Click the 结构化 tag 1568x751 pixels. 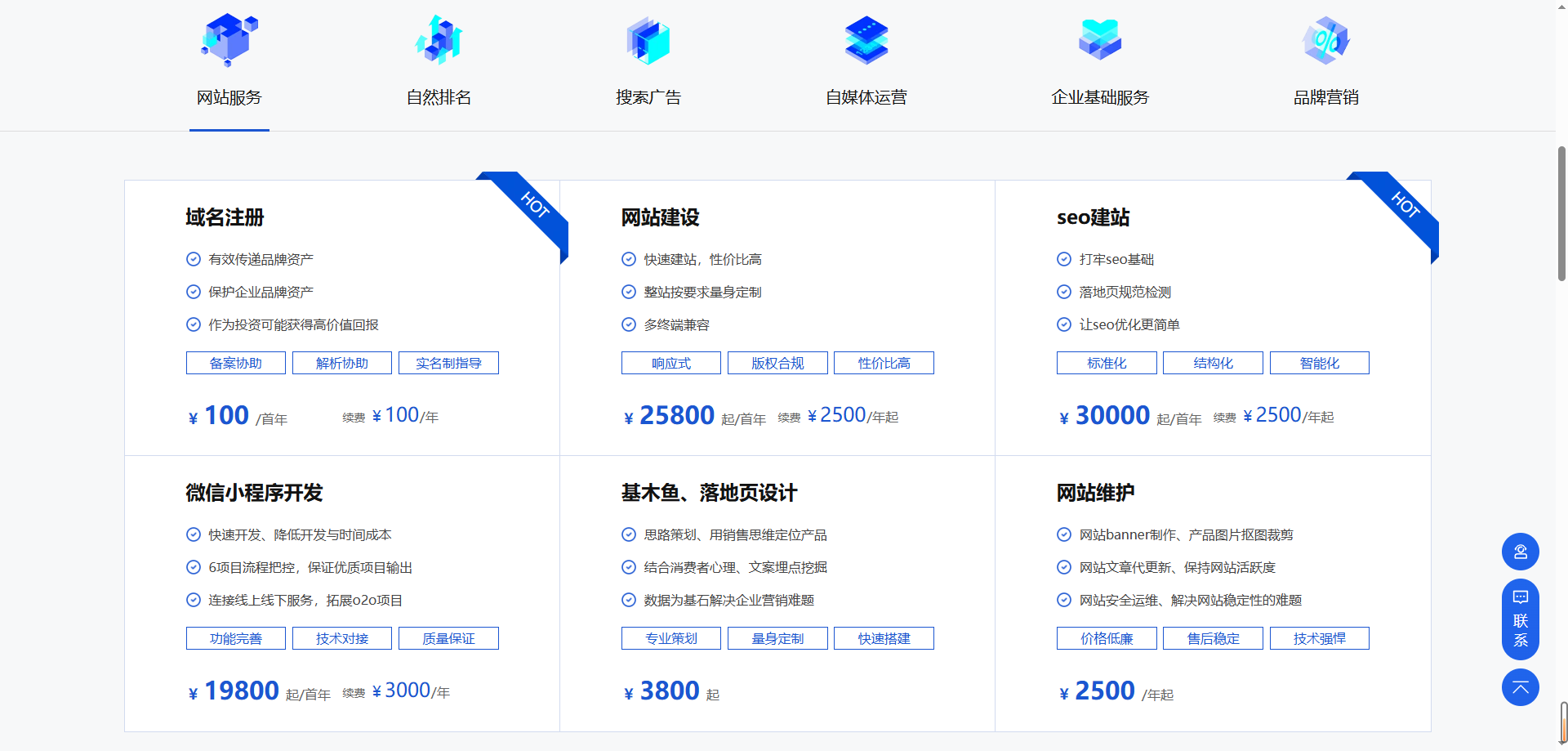click(x=1213, y=363)
